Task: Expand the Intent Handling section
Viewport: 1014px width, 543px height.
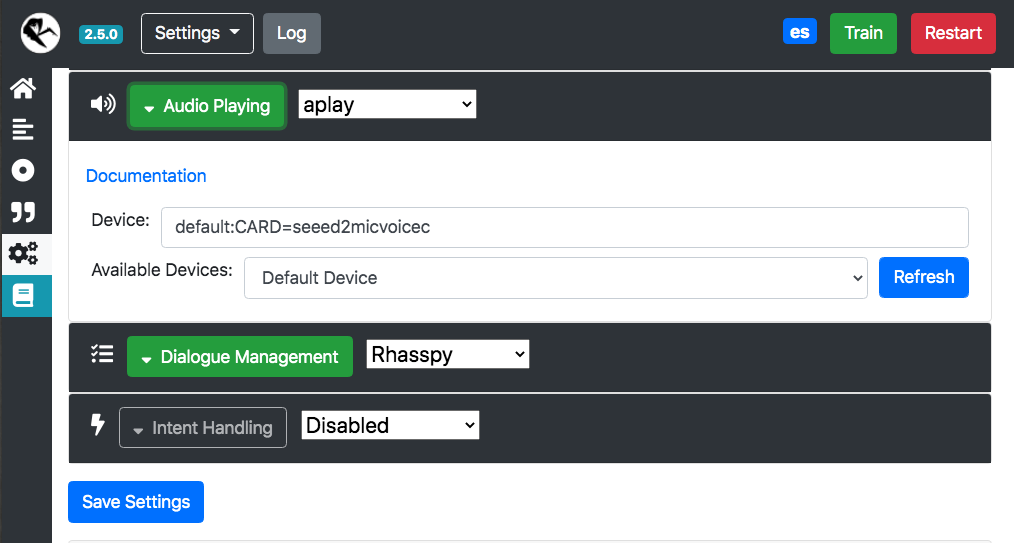Action: (203, 427)
